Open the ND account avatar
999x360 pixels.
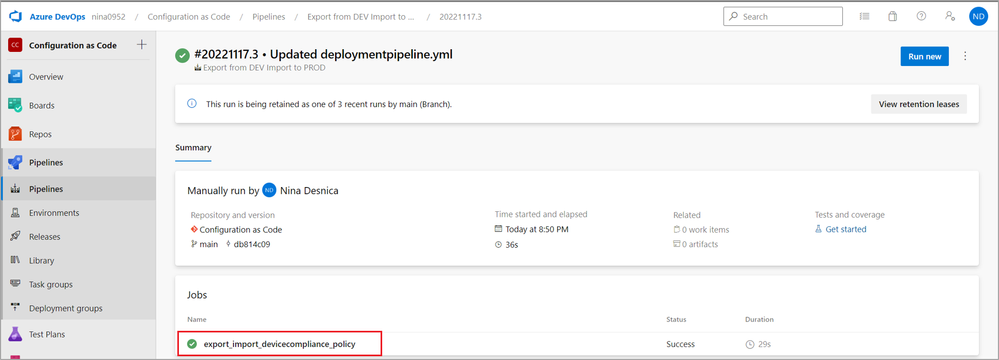click(x=978, y=17)
